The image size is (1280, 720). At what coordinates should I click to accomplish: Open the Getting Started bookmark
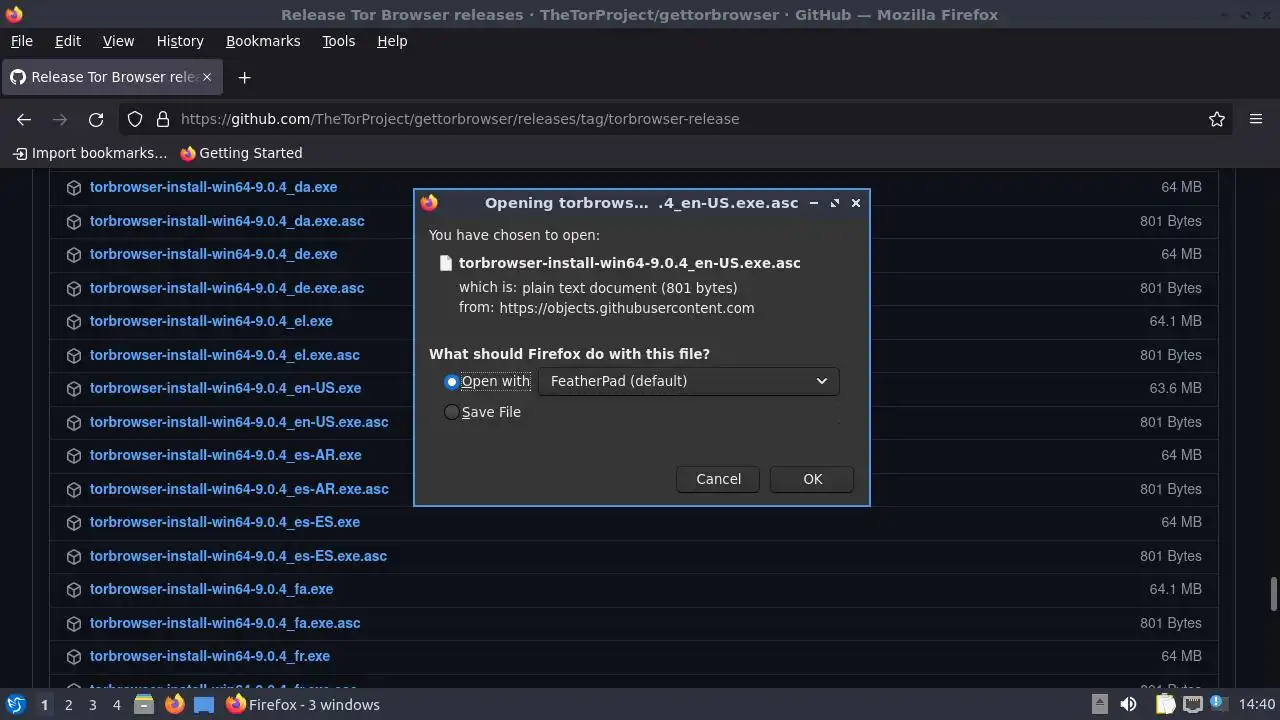(x=241, y=153)
